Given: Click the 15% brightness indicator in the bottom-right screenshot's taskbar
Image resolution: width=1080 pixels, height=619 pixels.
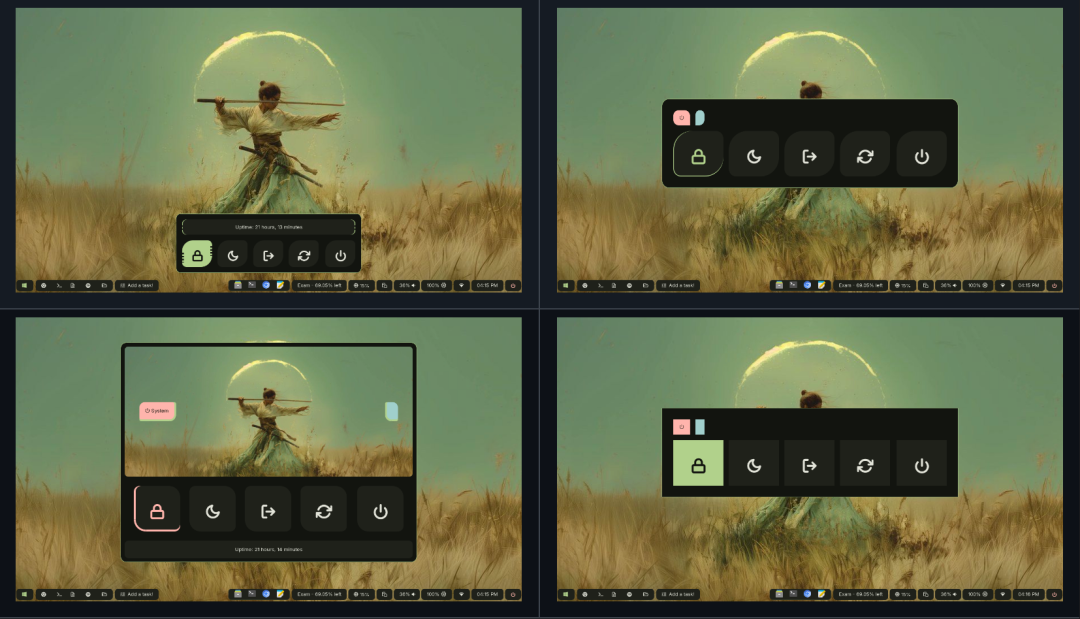Looking at the screenshot, I should 903,594.
